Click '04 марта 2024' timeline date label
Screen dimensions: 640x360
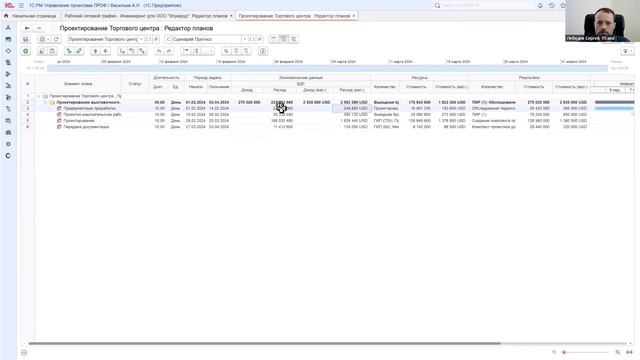(343, 62)
